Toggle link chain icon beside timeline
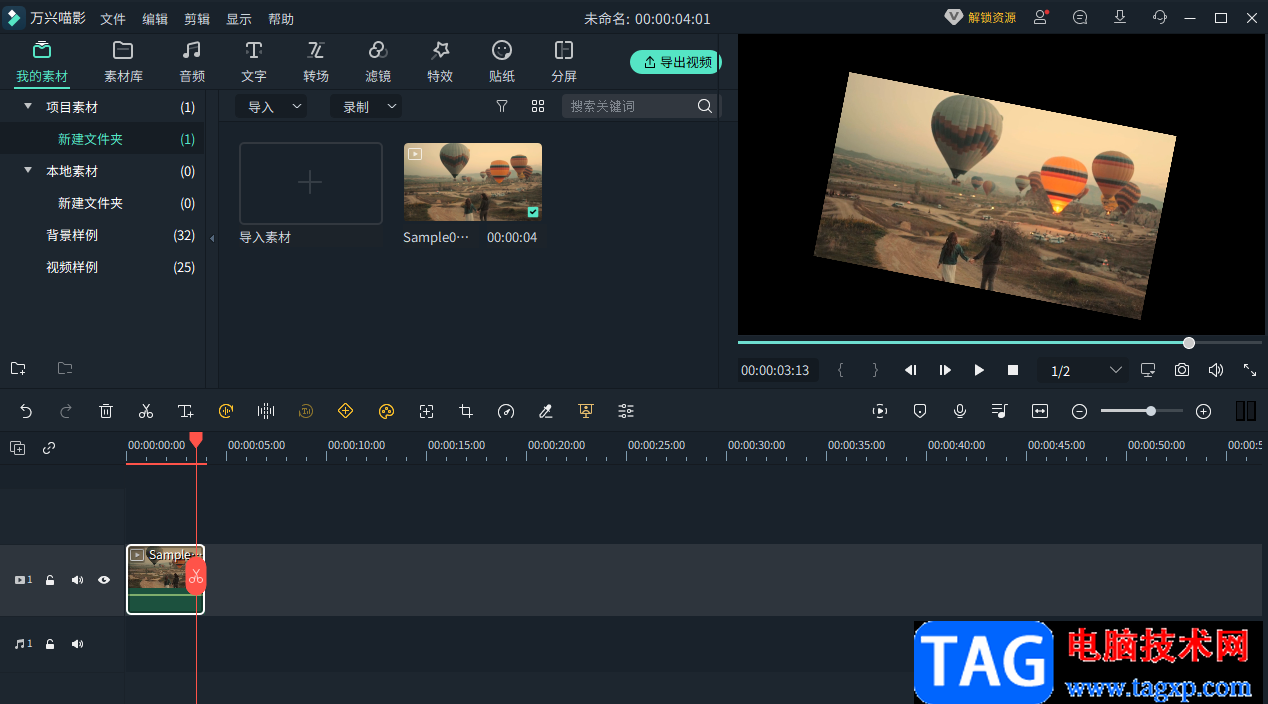 tap(49, 448)
